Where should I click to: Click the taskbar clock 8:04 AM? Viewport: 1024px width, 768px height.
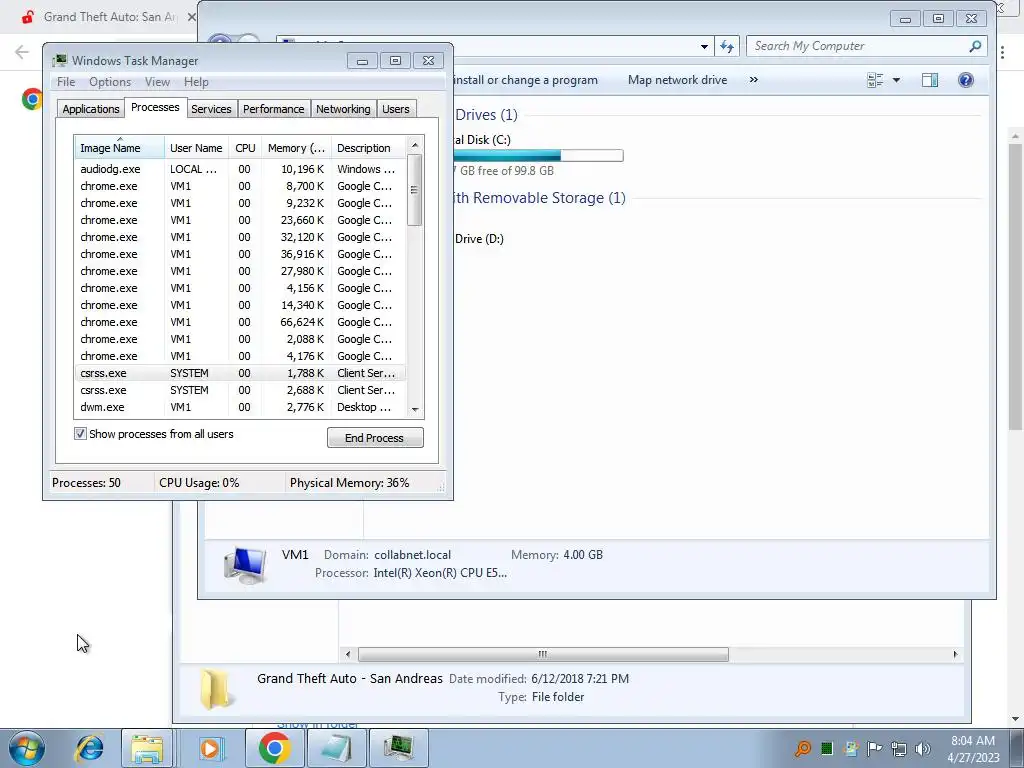point(973,741)
